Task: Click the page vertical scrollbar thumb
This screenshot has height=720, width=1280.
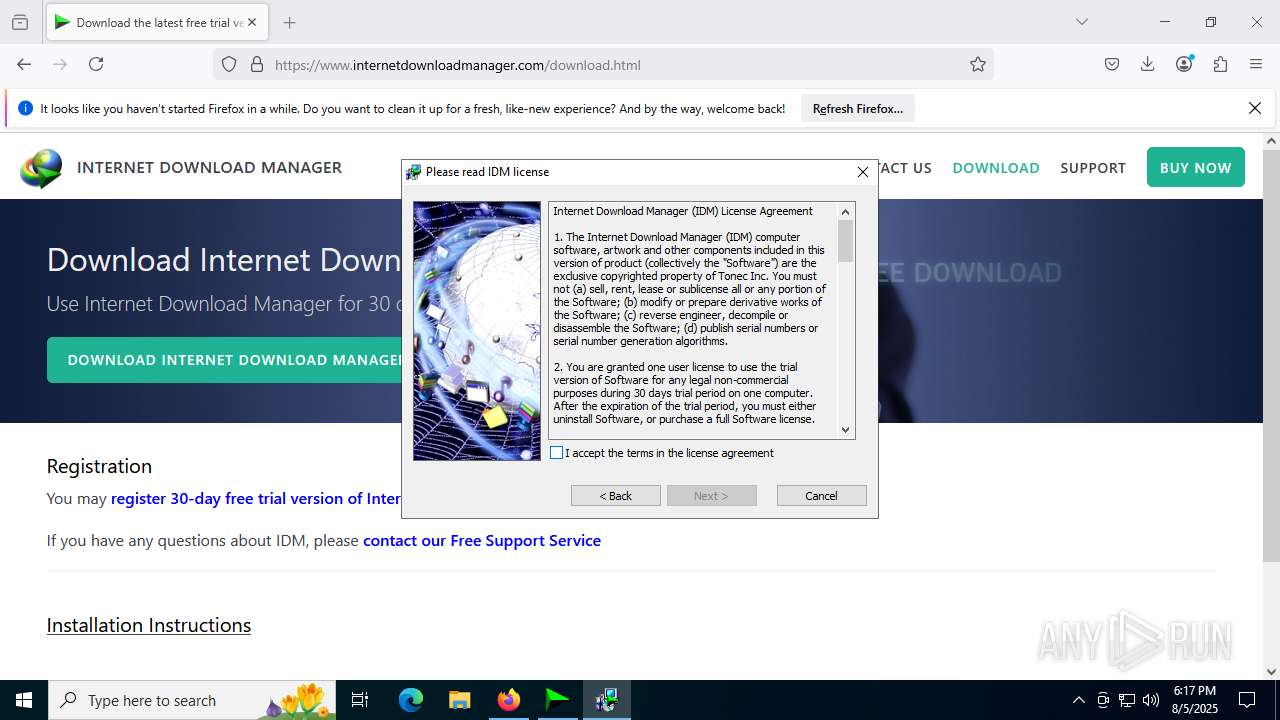Action: coord(1271,355)
